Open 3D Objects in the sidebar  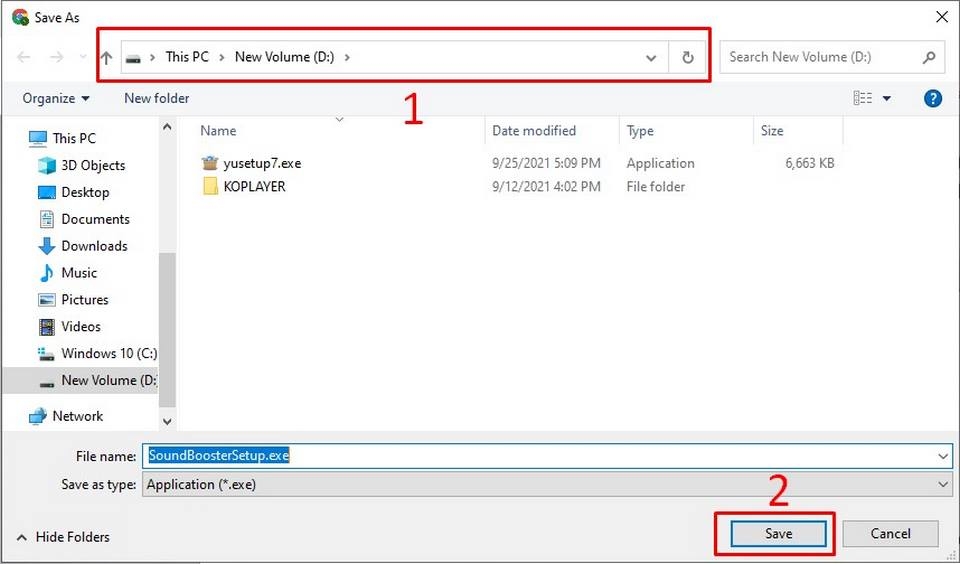pos(93,165)
